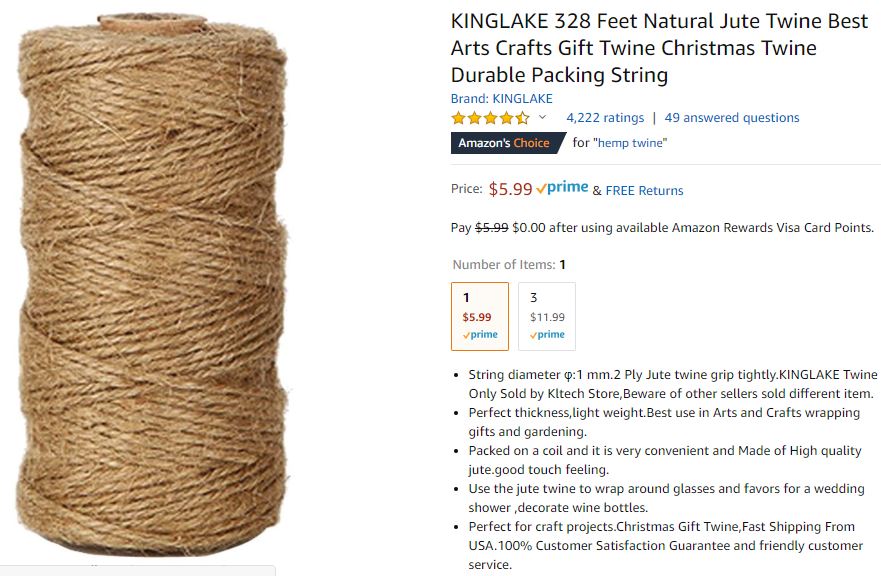Screen dimensions: 881x576
Task: Click the crossed-out $5.99 rewards price
Action: pos(491,227)
